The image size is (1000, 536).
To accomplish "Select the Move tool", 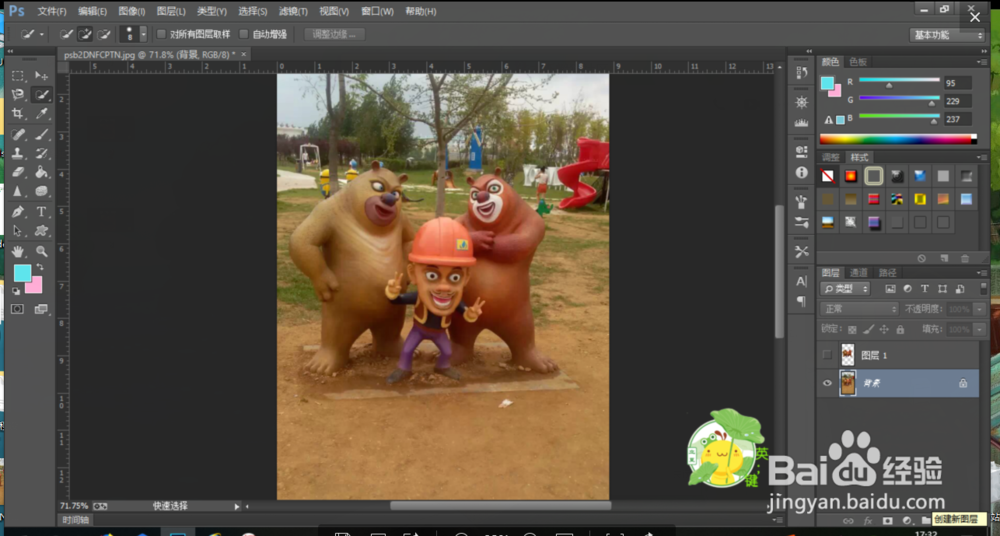I will pyautogui.click(x=41, y=76).
